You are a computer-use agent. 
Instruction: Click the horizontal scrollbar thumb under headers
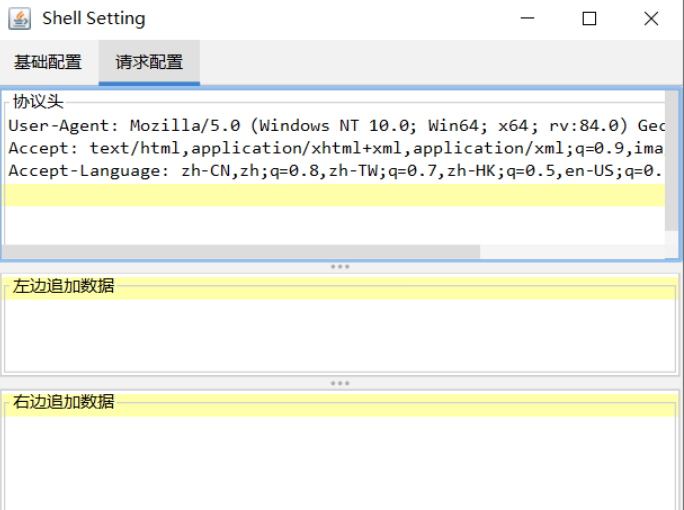point(240,252)
